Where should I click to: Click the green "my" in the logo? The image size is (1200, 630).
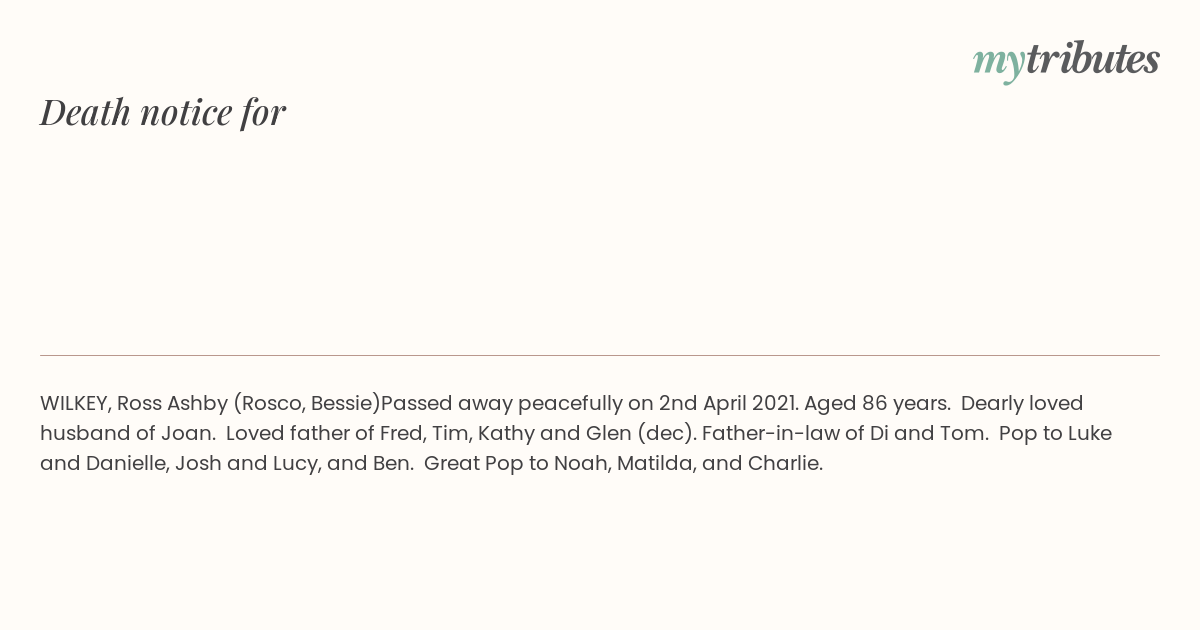click(998, 63)
